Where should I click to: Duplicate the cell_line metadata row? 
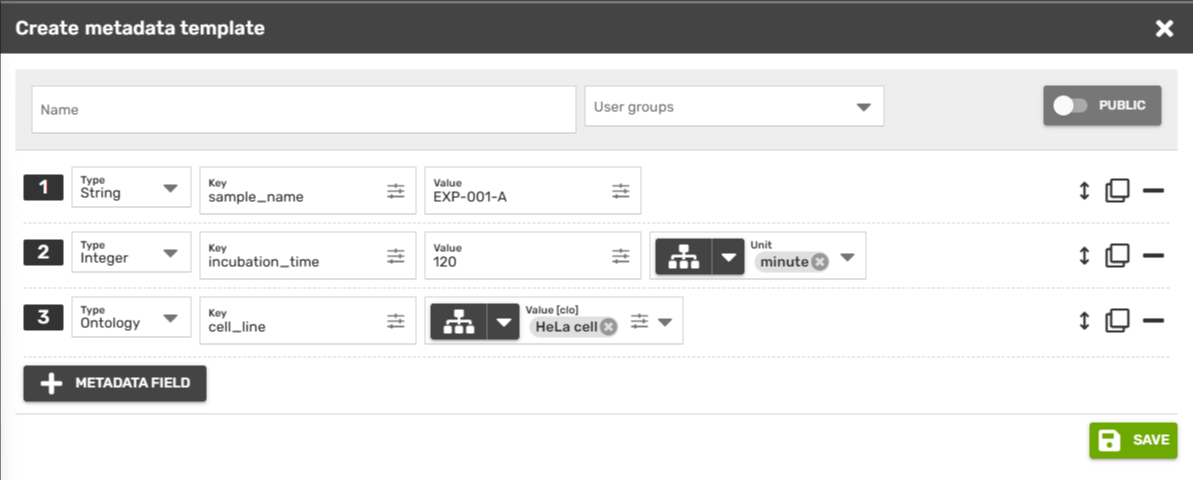[x=1117, y=320]
